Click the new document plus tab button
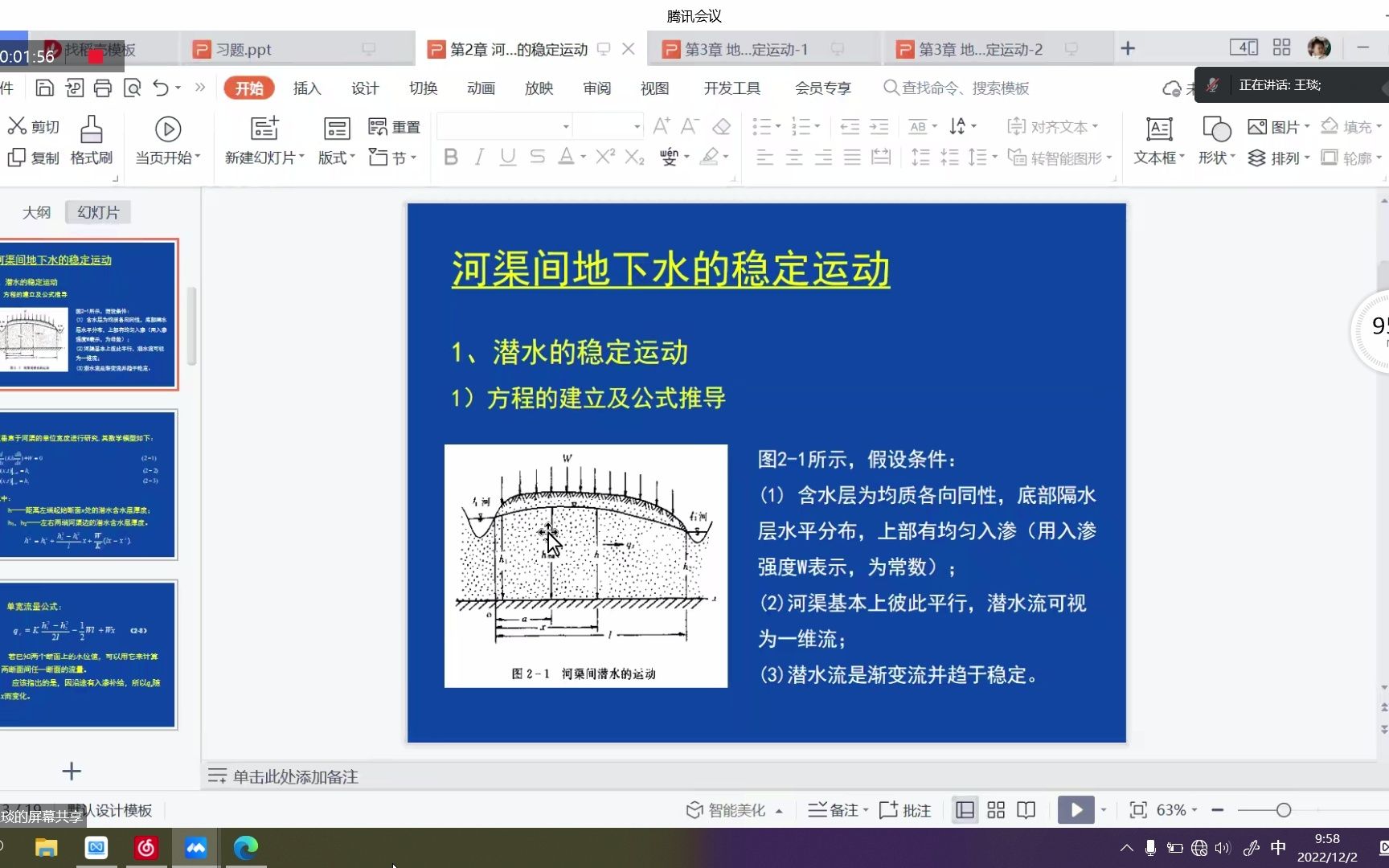Viewport: 1389px width, 868px height. 1128,48
